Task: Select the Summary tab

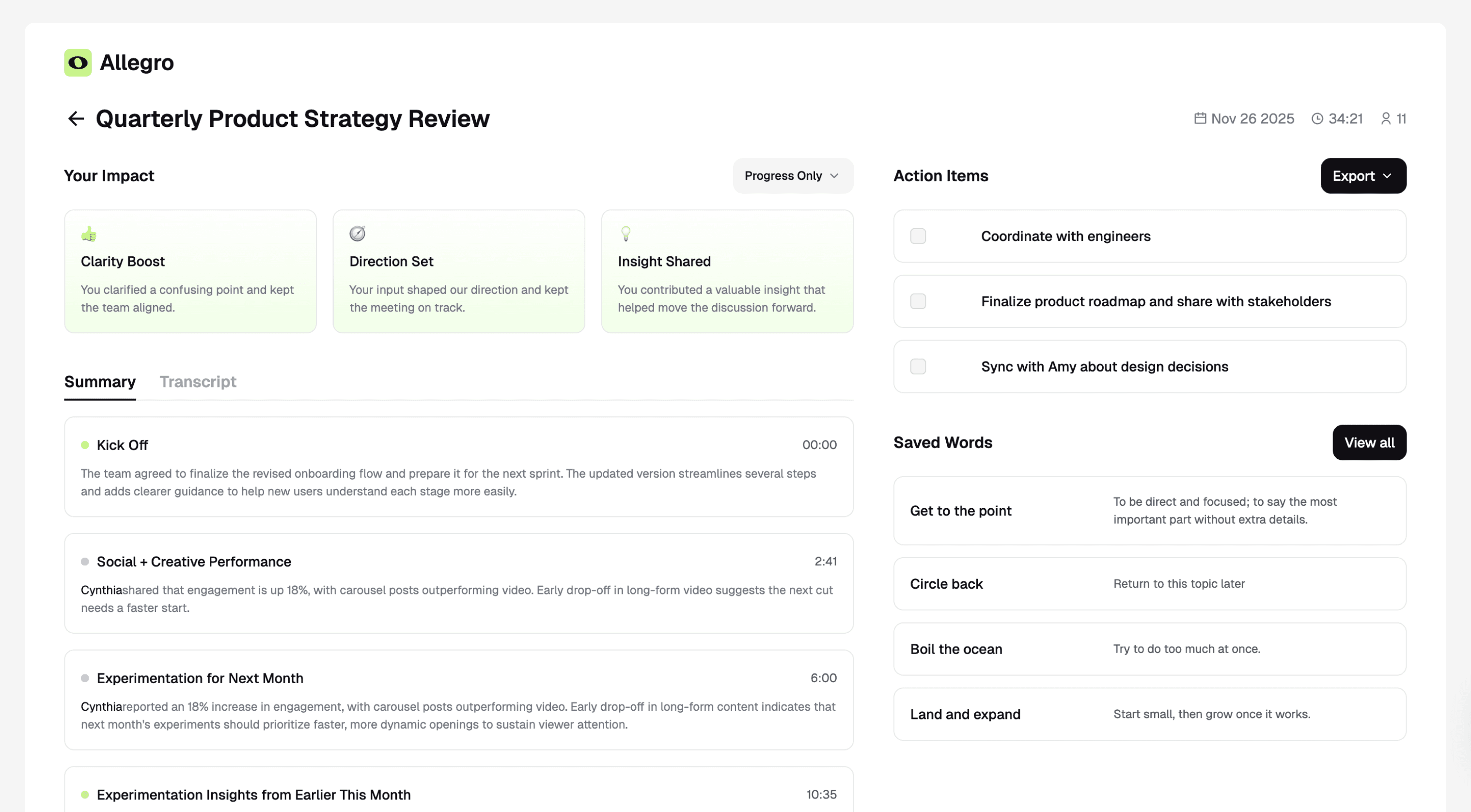Action: 100,381
